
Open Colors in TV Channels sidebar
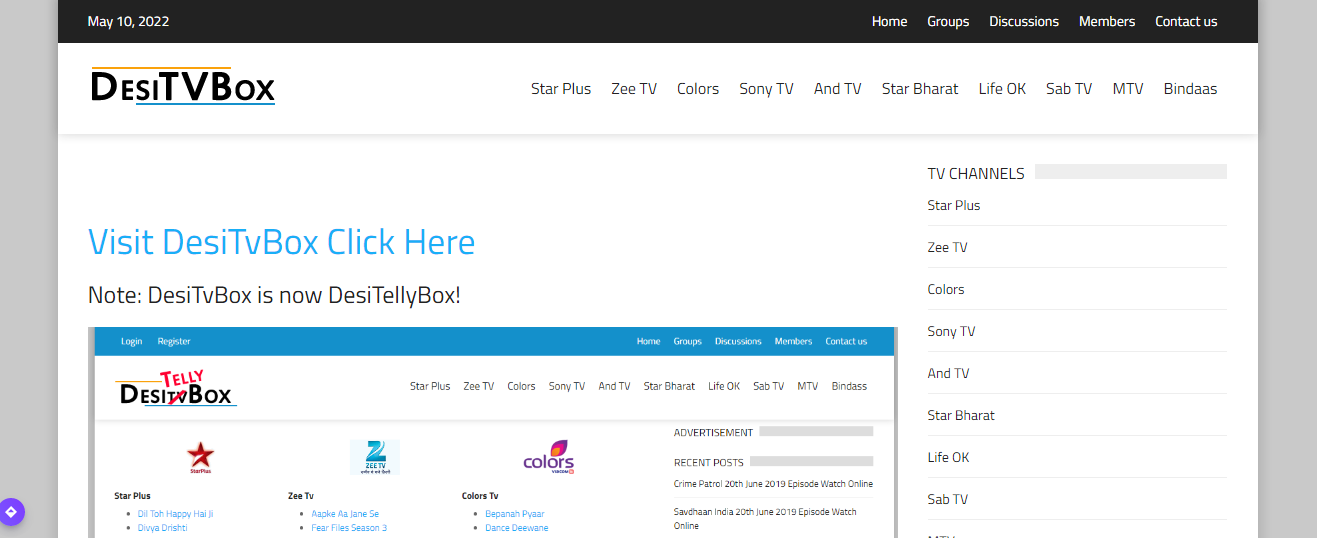pyautogui.click(x=946, y=289)
